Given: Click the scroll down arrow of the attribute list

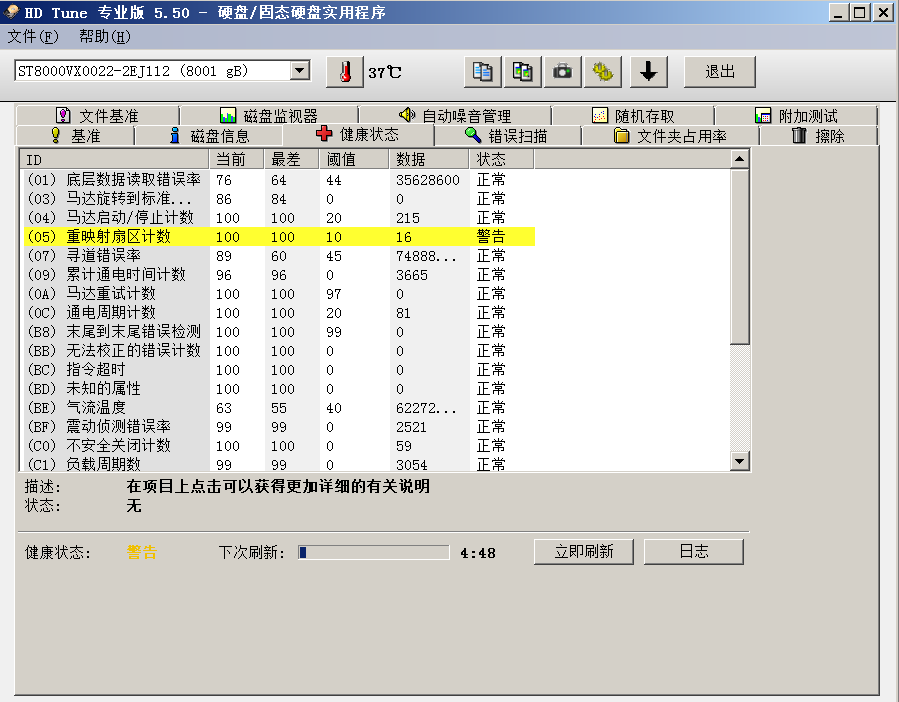Looking at the screenshot, I should pos(740,461).
